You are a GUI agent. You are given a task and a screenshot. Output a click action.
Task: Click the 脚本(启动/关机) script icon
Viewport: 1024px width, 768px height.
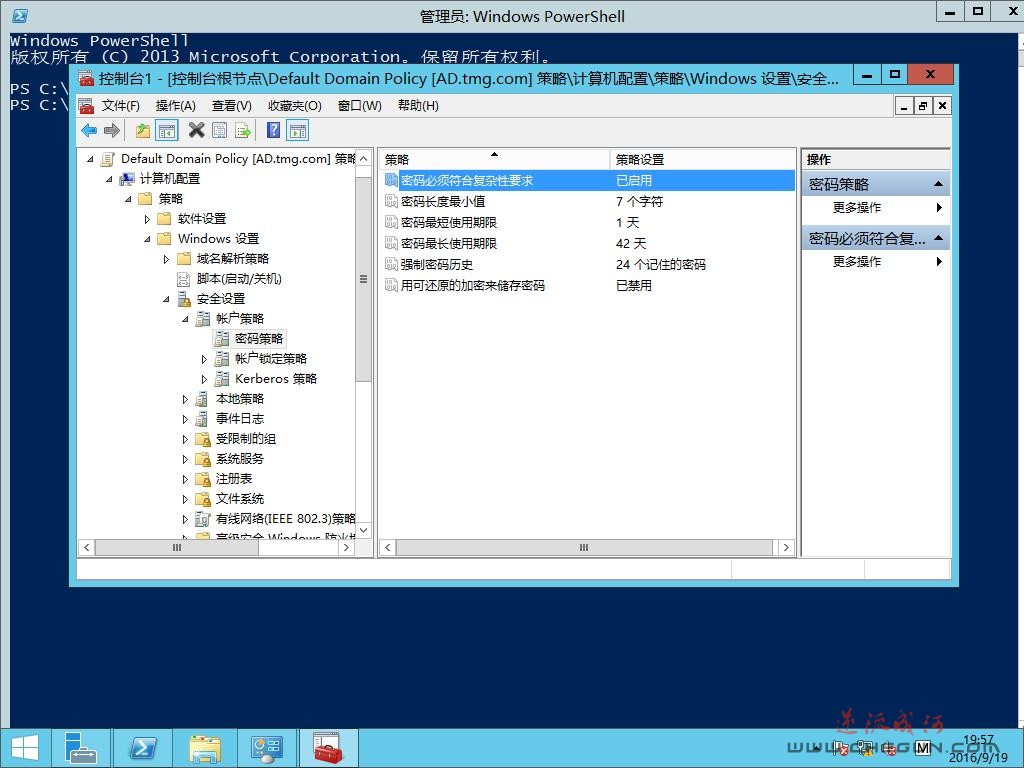tap(184, 279)
